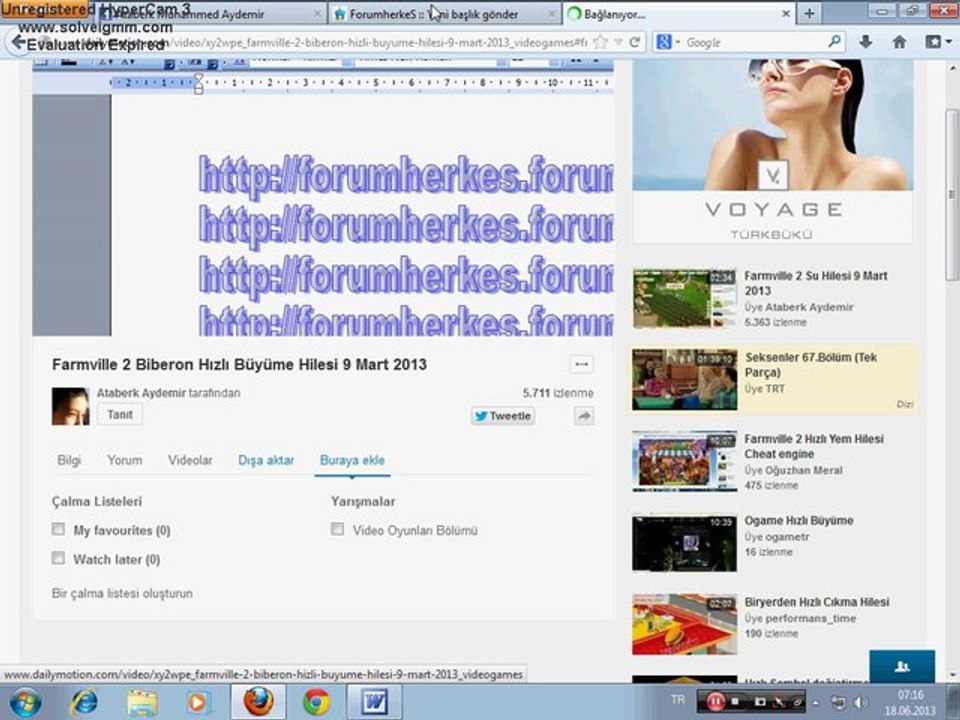The height and width of the screenshot is (720, 960).
Task: Launch Internet Explorer from taskbar
Action: click(83, 702)
